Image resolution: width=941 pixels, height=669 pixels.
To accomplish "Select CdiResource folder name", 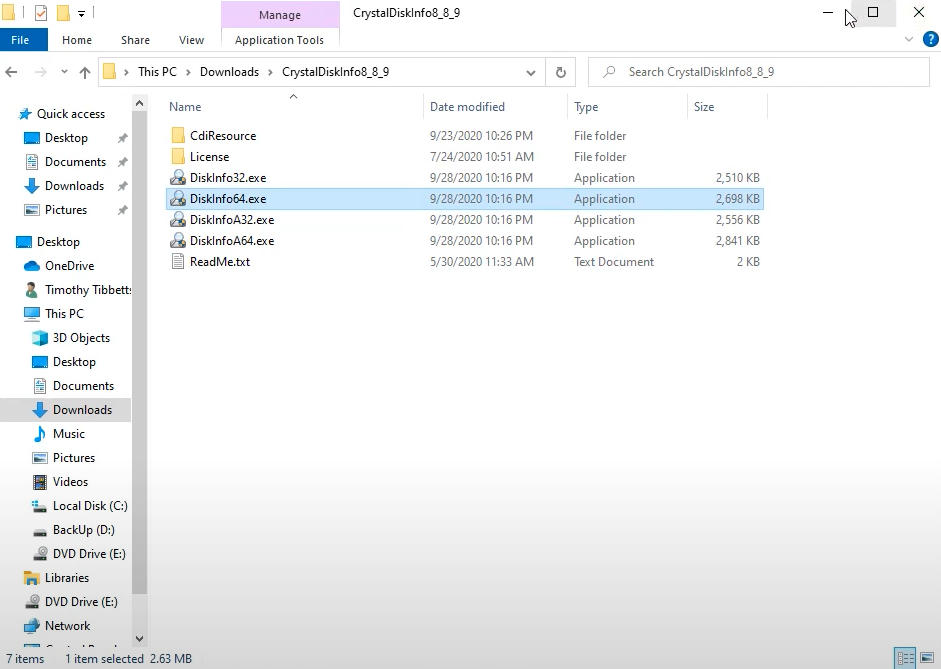I will click(x=223, y=136).
